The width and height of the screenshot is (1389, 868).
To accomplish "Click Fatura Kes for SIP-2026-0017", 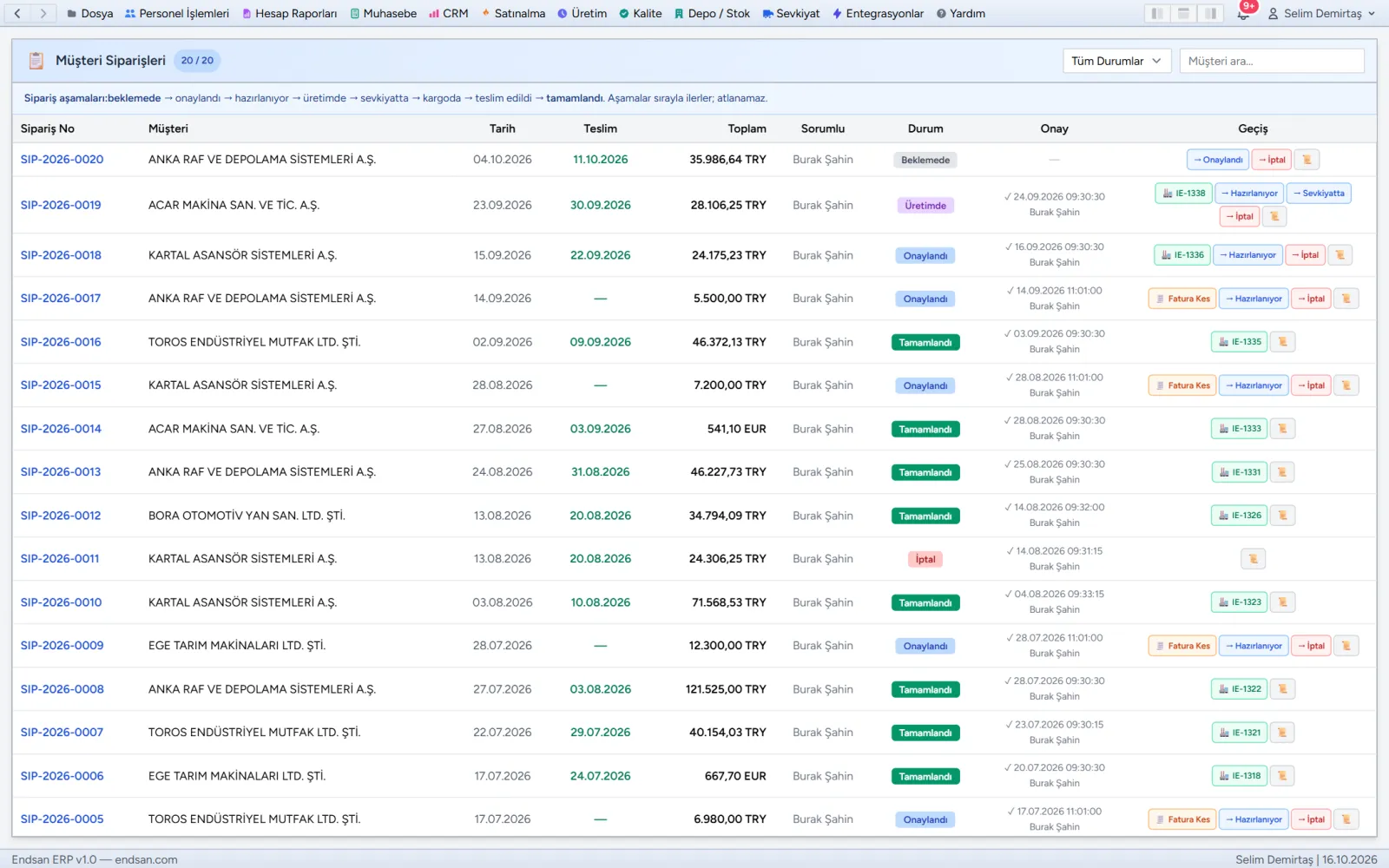I will coord(1182,299).
